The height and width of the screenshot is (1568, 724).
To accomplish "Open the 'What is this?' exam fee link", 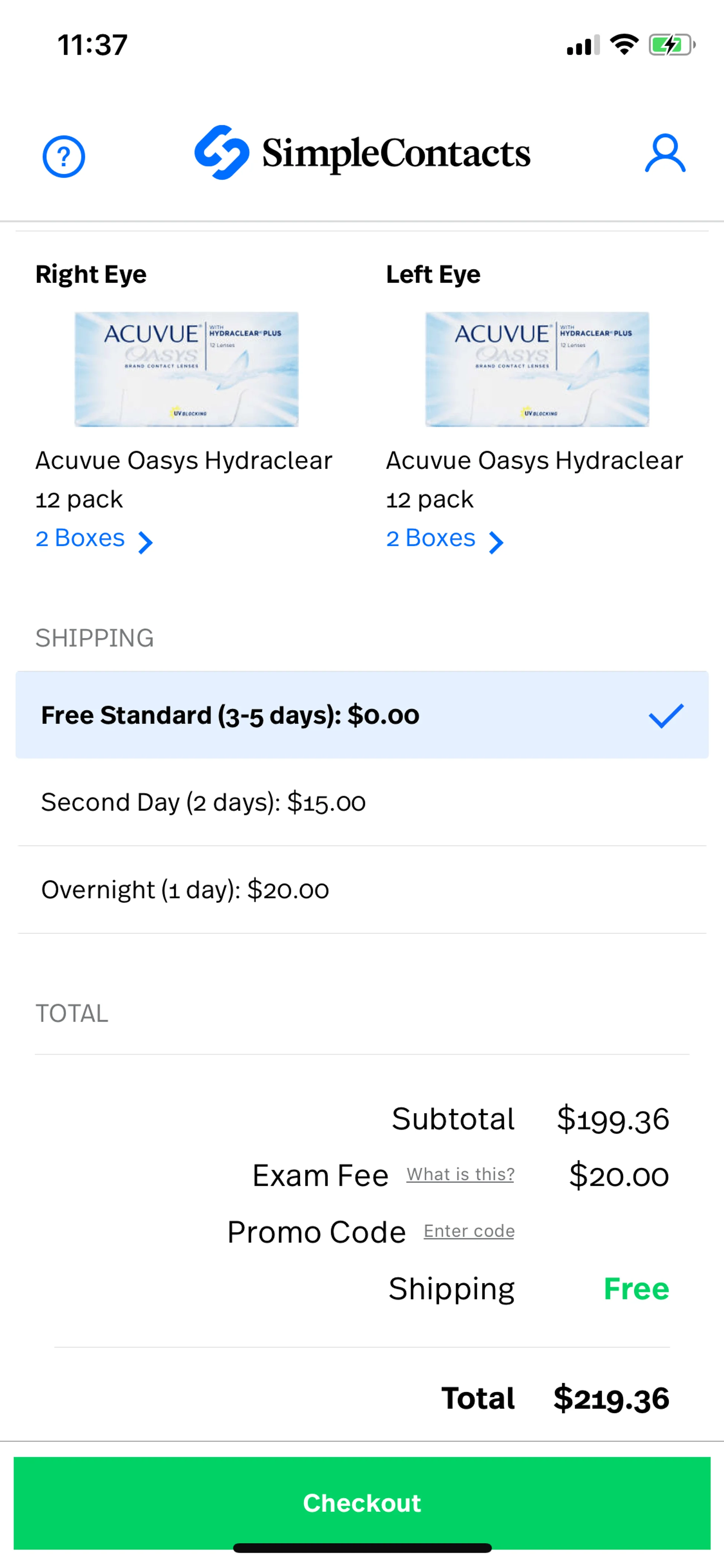I will tap(460, 1173).
